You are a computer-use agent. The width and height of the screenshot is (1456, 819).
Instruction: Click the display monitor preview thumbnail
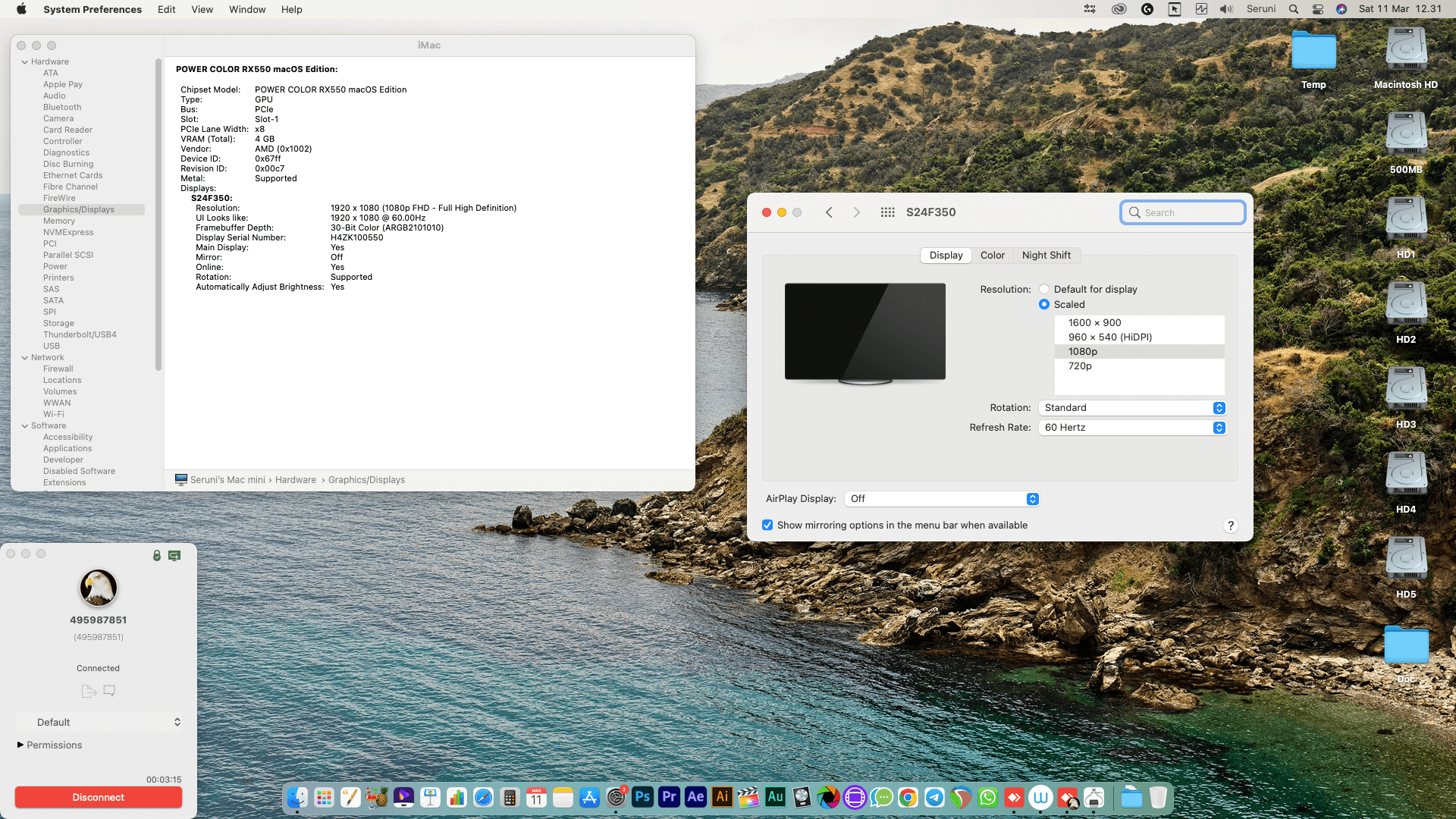click(865, 333)
